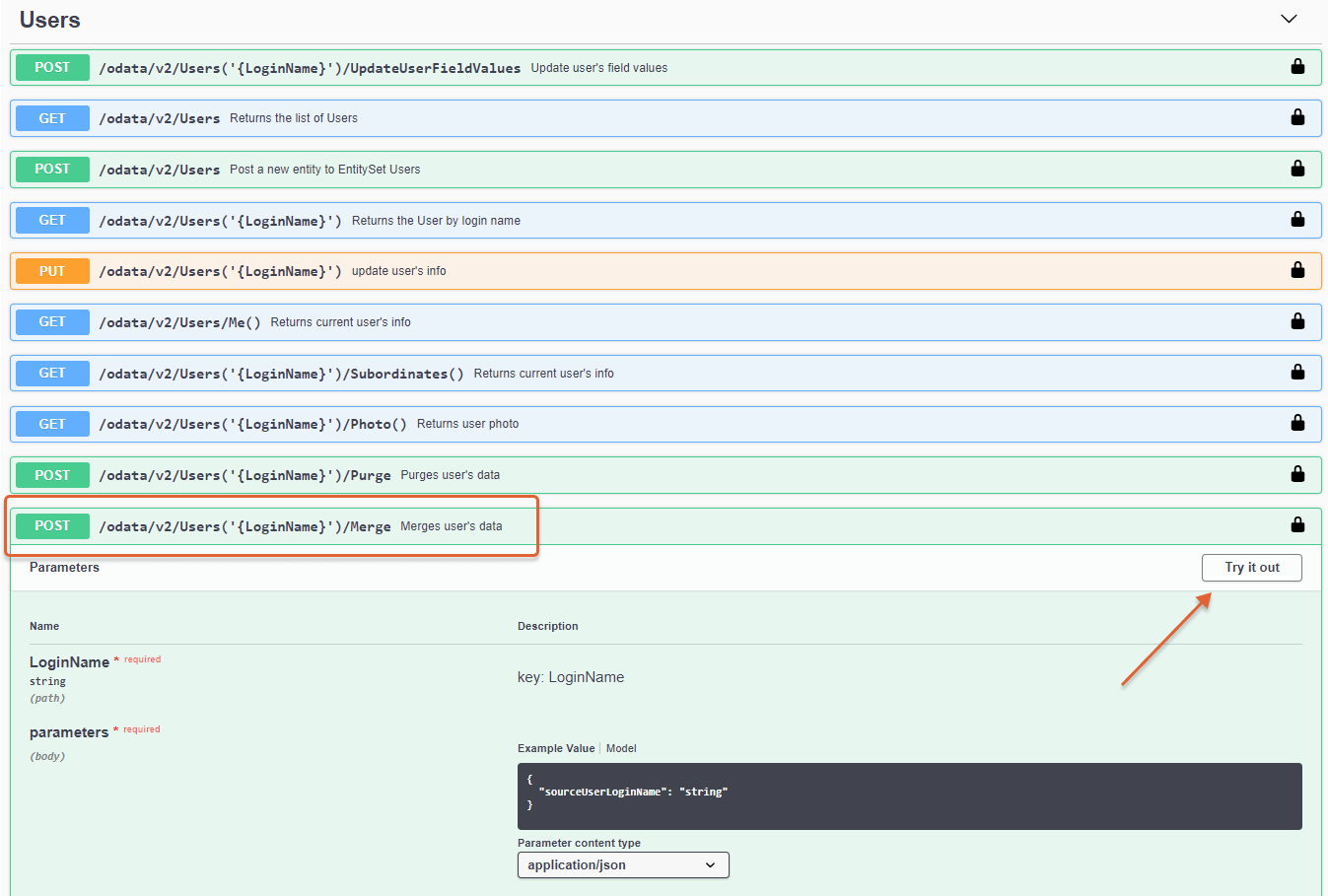This screenshot has height=896, width=1328.
Task: Click the example JSON body code block
Action: pos(909,795)
